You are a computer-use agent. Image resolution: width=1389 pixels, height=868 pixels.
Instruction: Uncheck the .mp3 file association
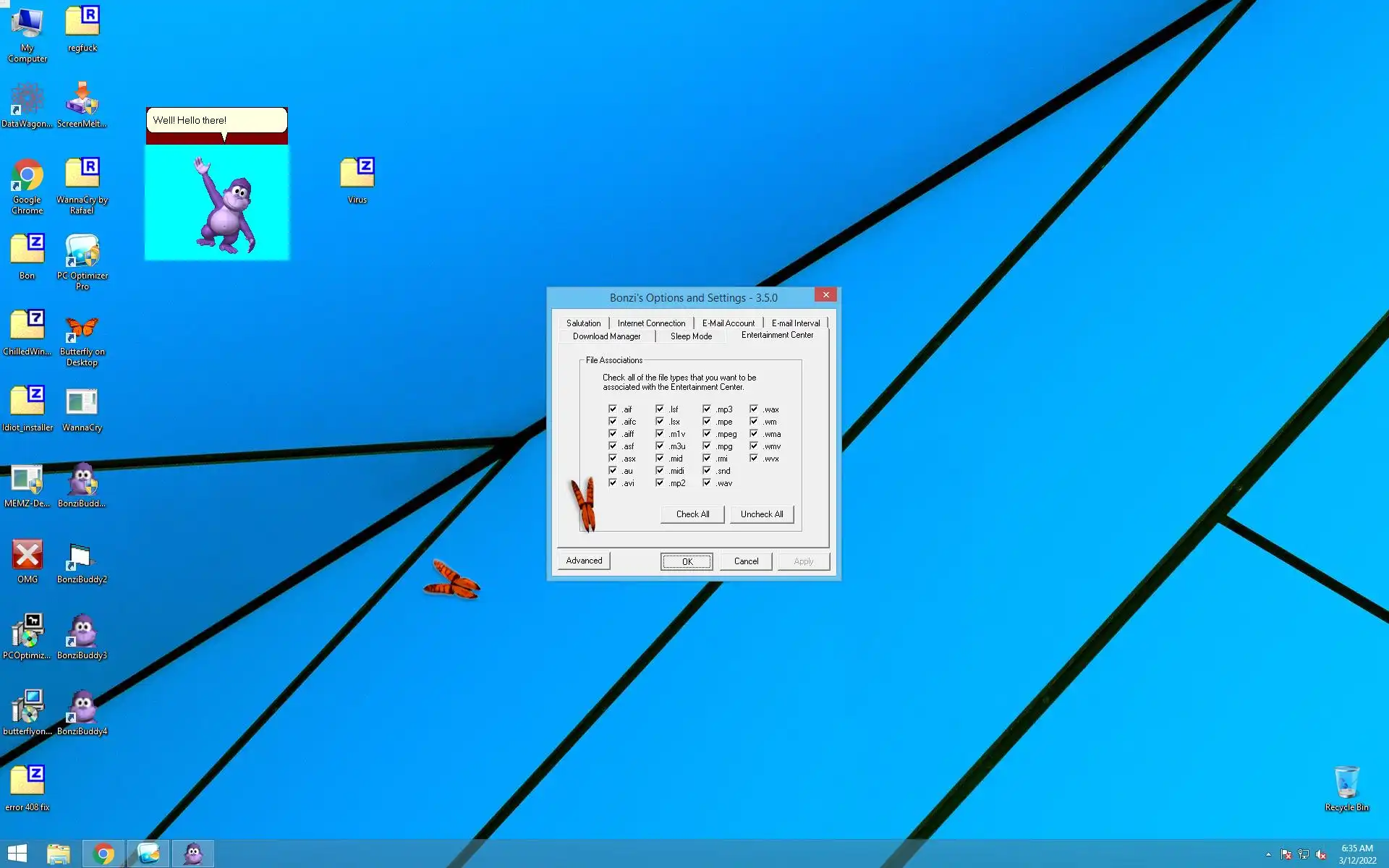(x=707, y=409)
